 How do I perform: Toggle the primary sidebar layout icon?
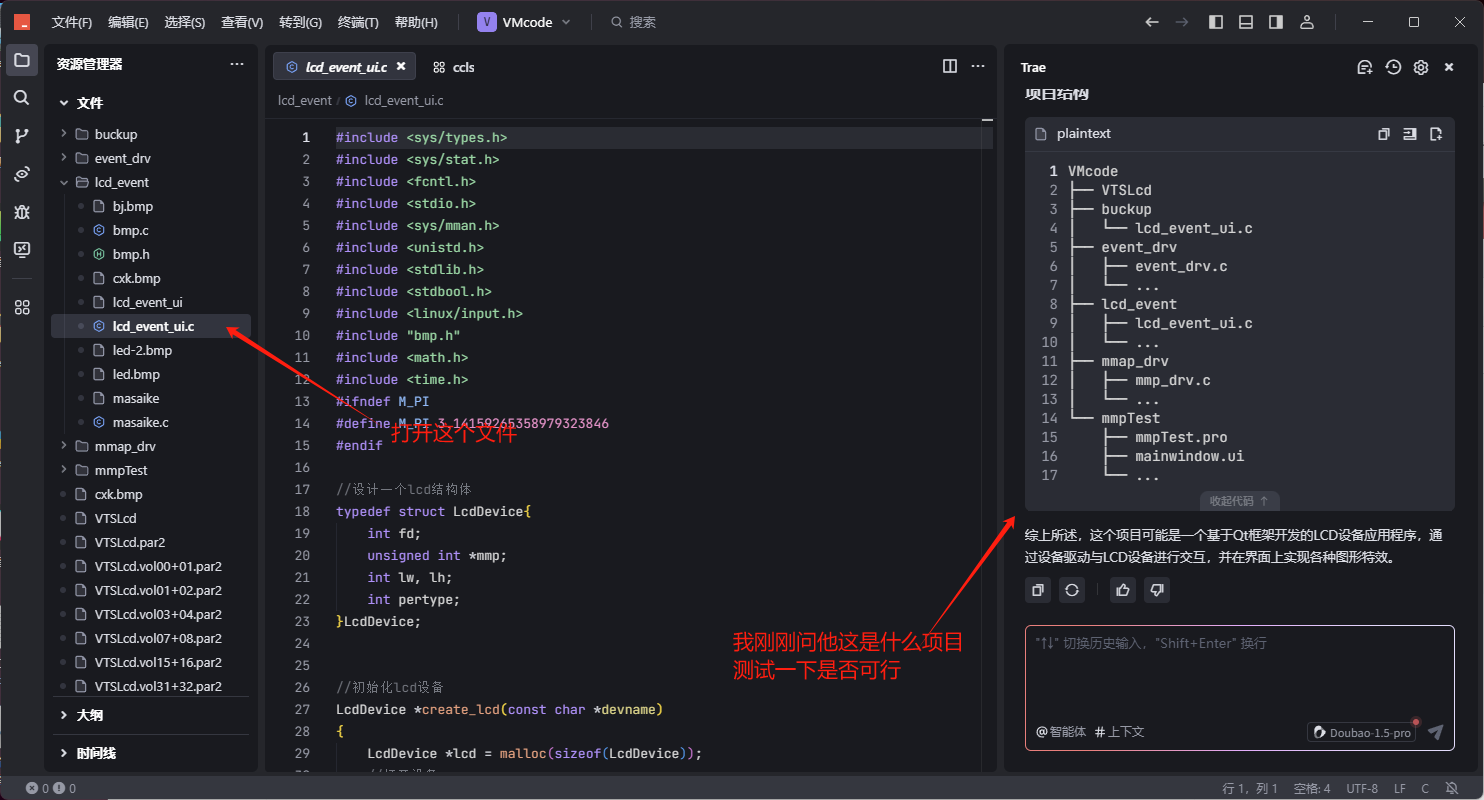click(1216, 22)
